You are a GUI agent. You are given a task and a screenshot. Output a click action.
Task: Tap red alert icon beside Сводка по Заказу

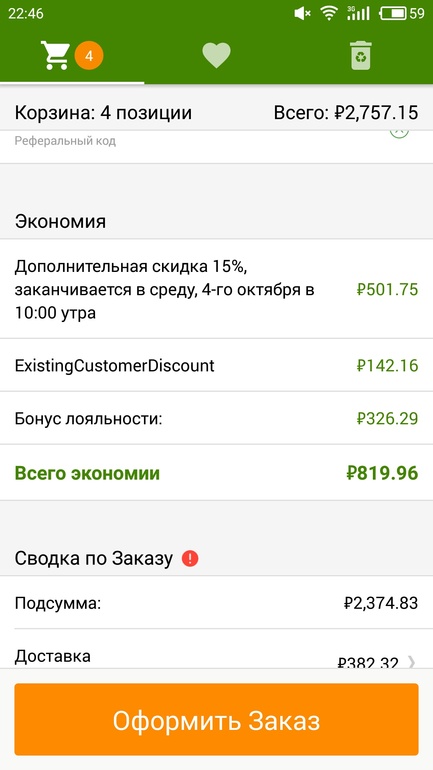point(190,558)
